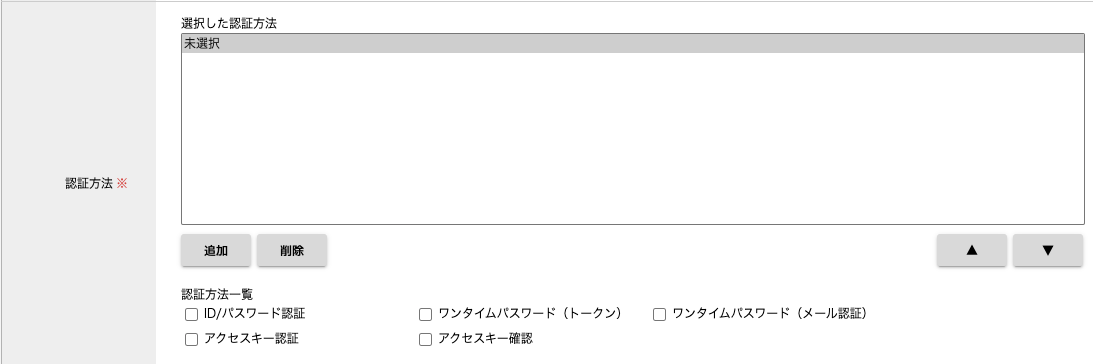This screenshot has width=1093, height=364.
Task: Click the 認証方法 field label in the left panel
Action: pos(89,184)
